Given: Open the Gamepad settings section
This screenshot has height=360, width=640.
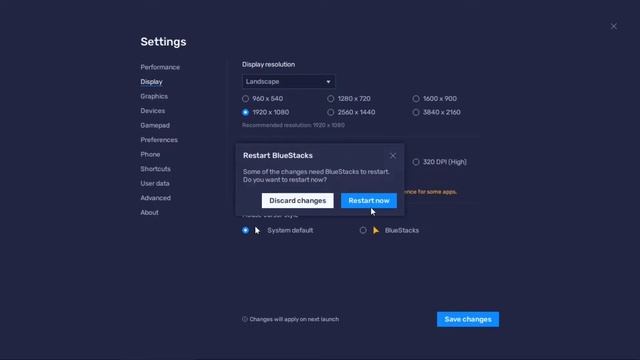Looking at the screenshot, I should 155,125.
